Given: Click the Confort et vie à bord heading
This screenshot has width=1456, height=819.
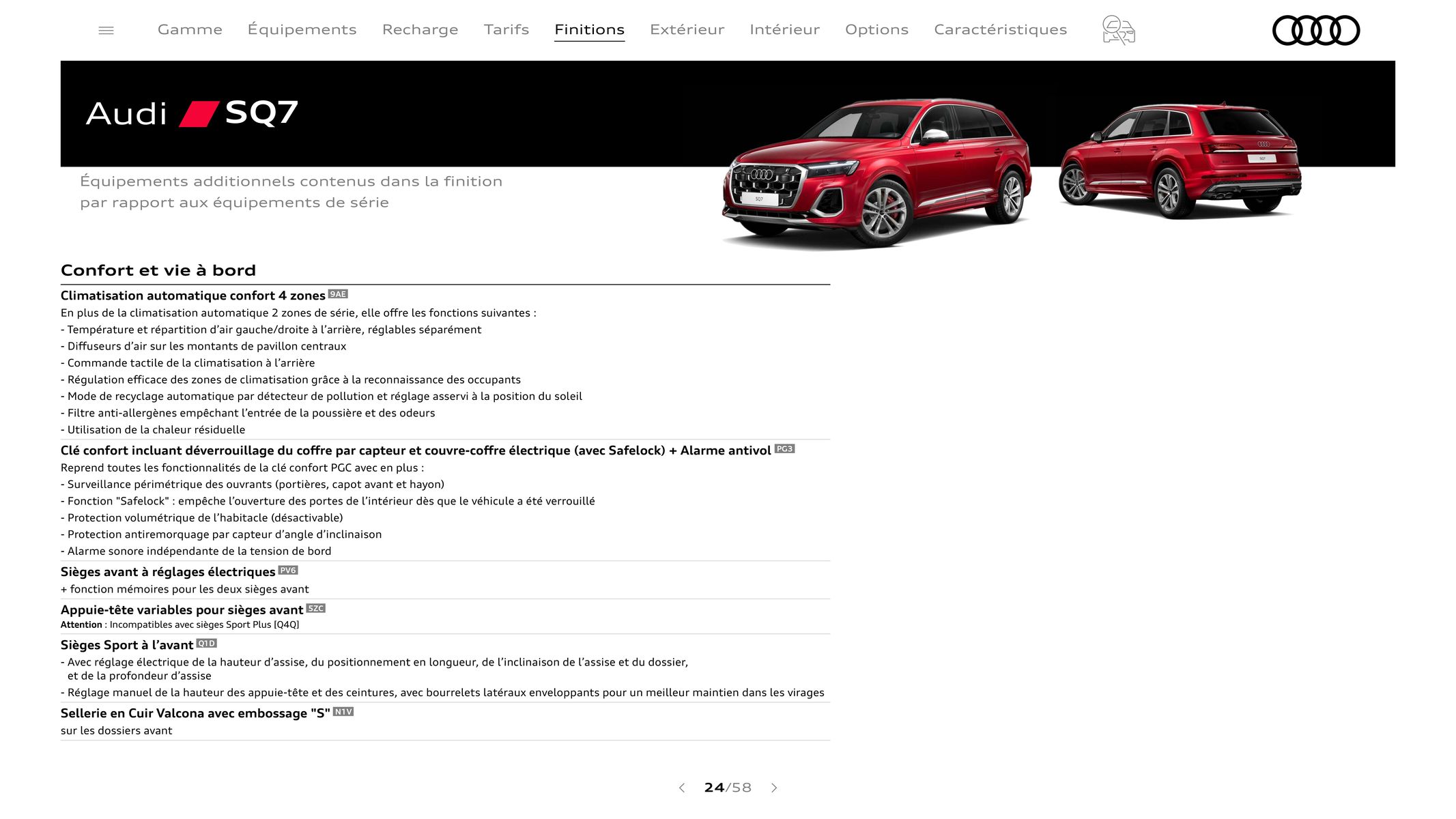Looking at the screenshot, I should pos(158,270).
